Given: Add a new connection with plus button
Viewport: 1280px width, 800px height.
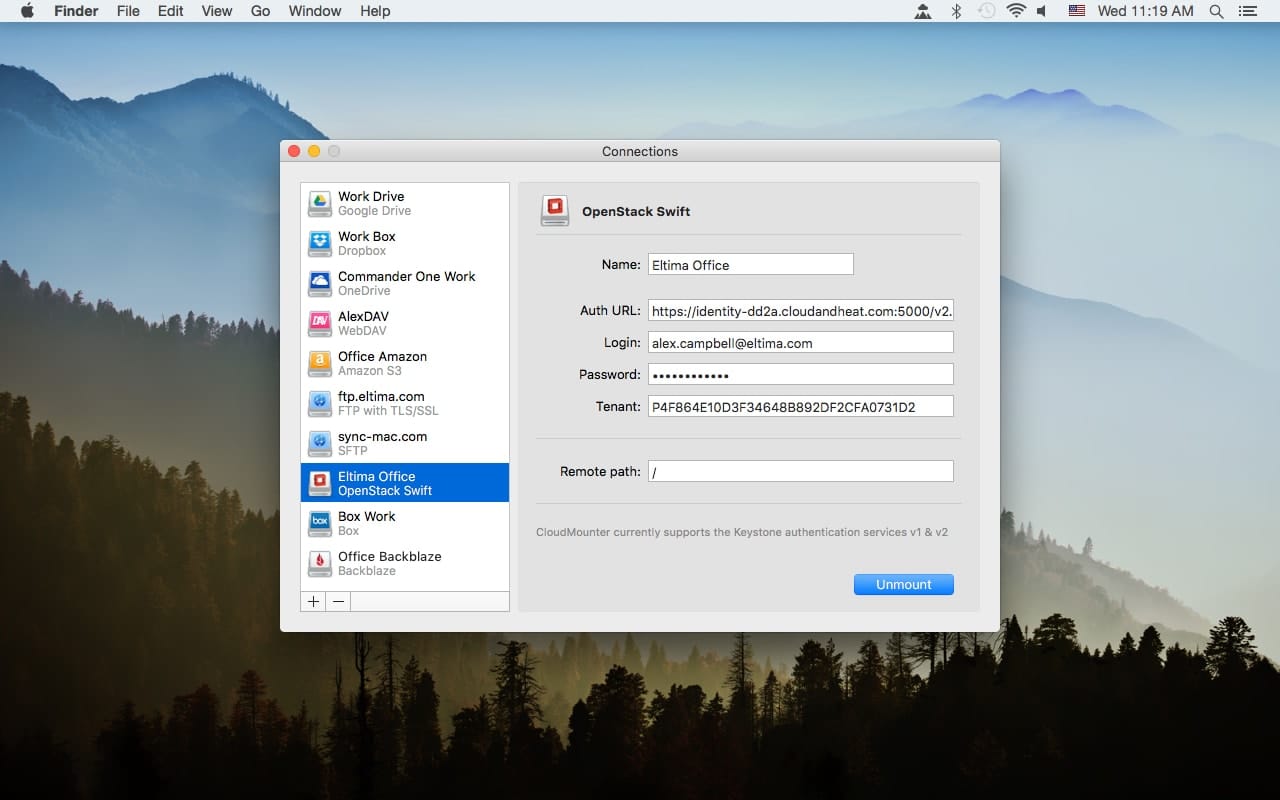Looking at the screenshot, I should tap(313, 601).
